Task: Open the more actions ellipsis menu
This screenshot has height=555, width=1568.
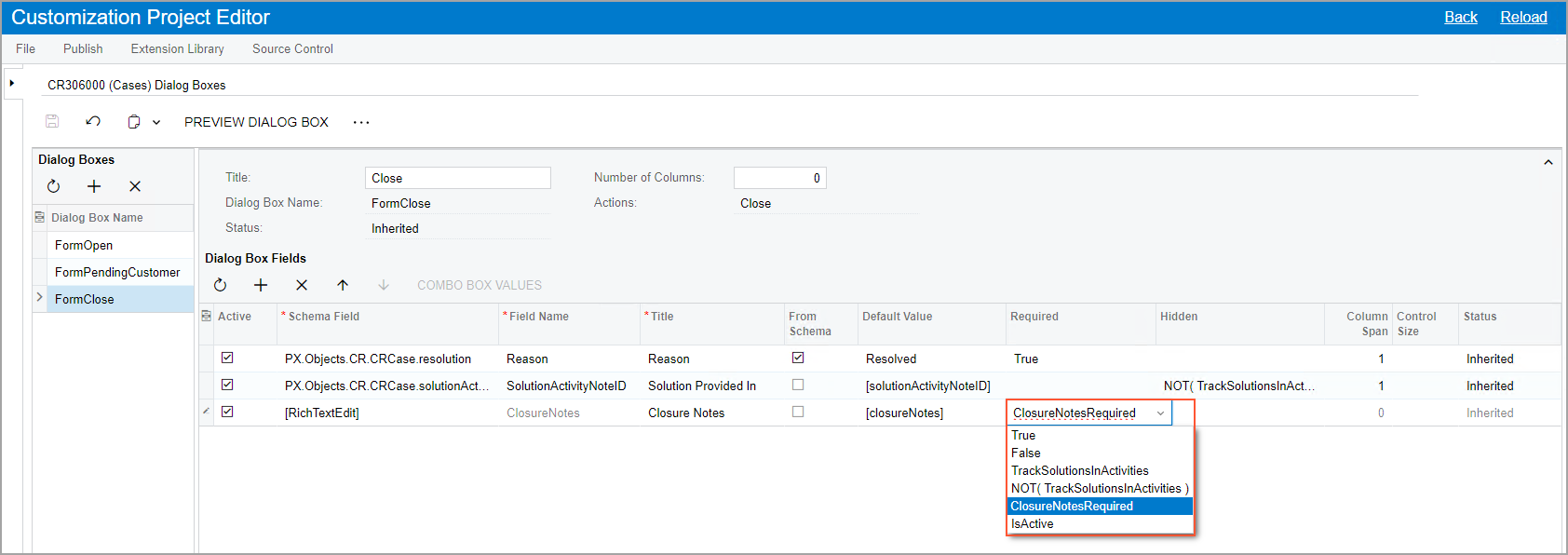Action: (x=361, y=122)
